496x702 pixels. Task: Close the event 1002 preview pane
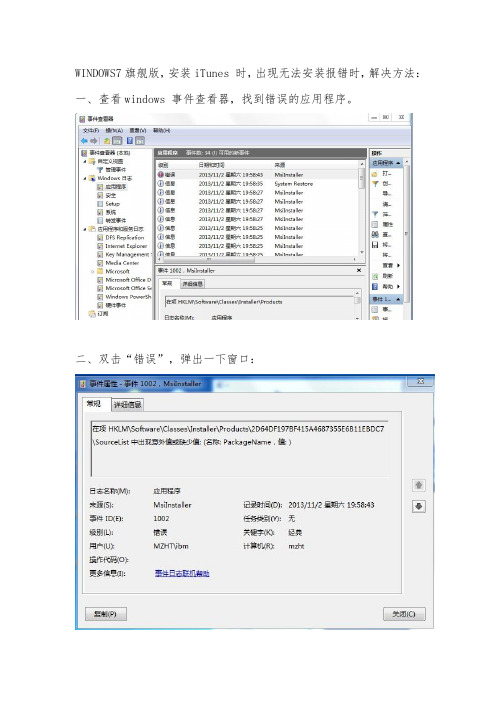(x=359, y=270)
